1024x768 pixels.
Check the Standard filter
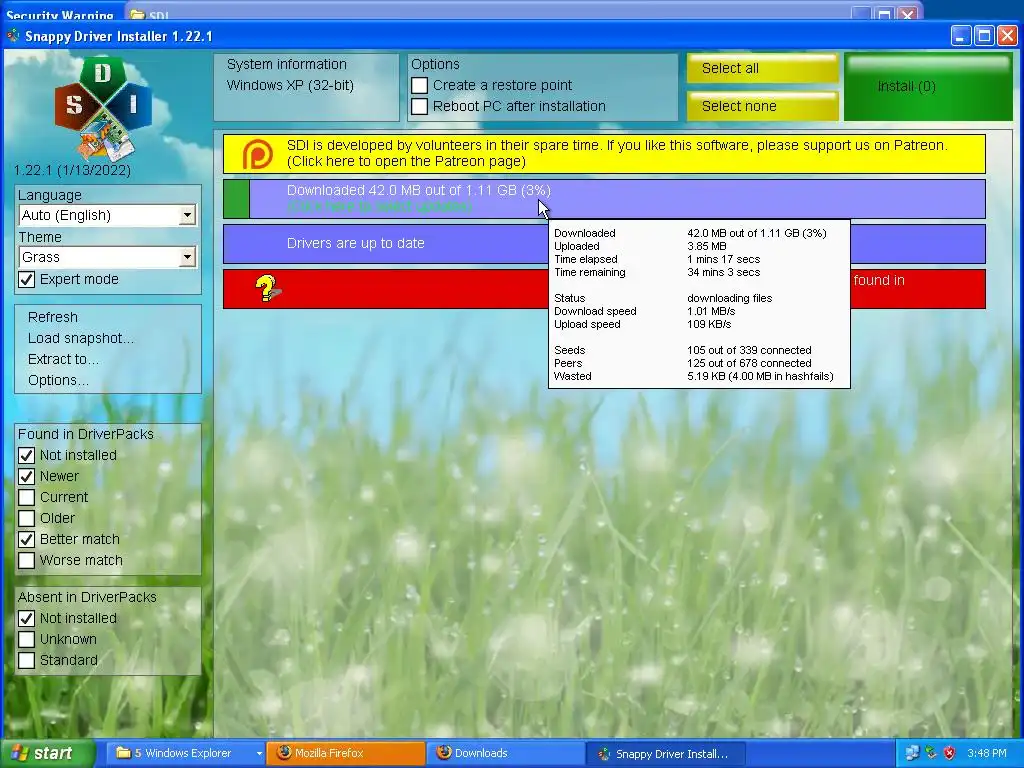tap(27, 660)
